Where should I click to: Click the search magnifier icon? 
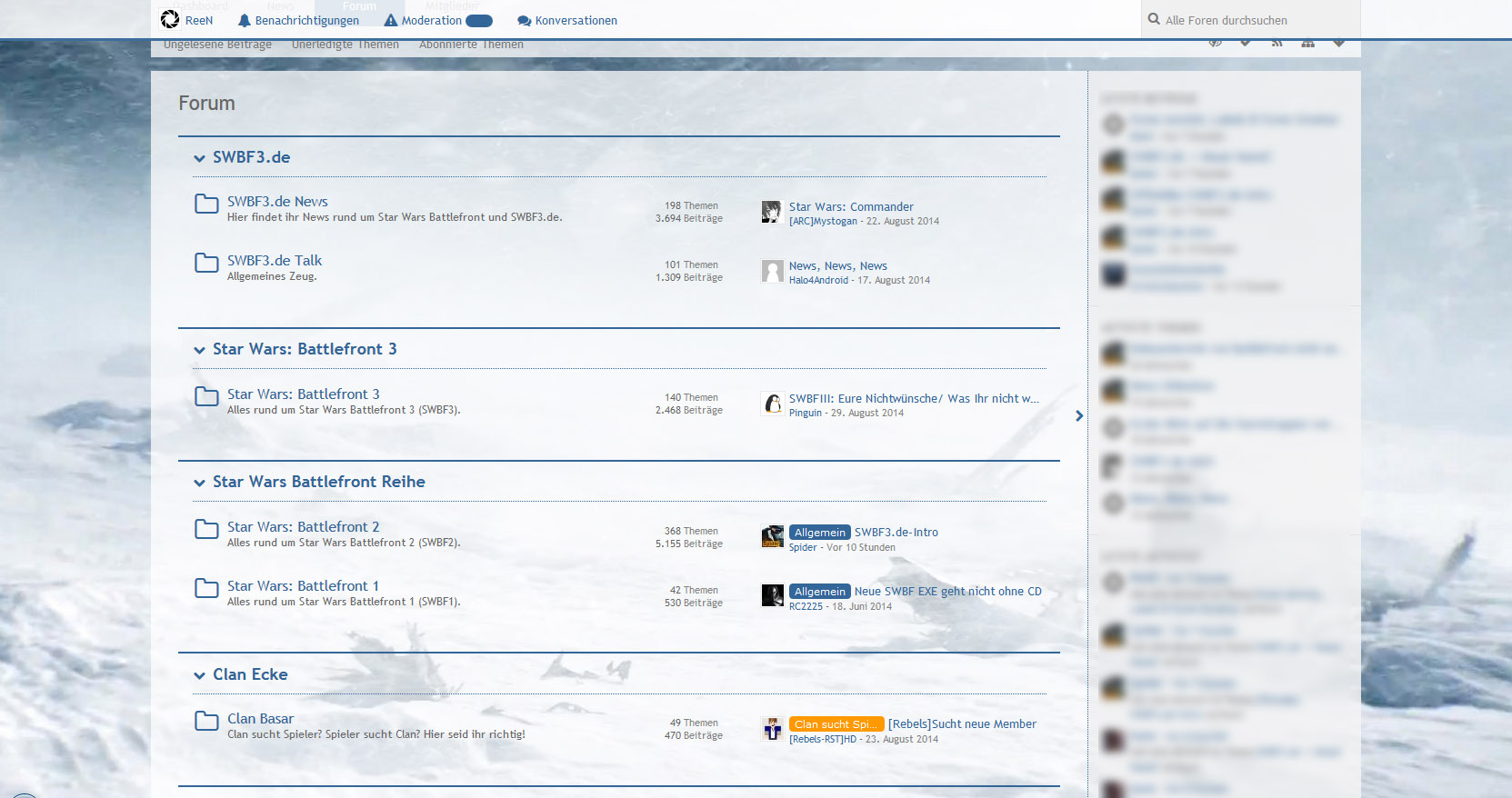tap(1154, 19)
